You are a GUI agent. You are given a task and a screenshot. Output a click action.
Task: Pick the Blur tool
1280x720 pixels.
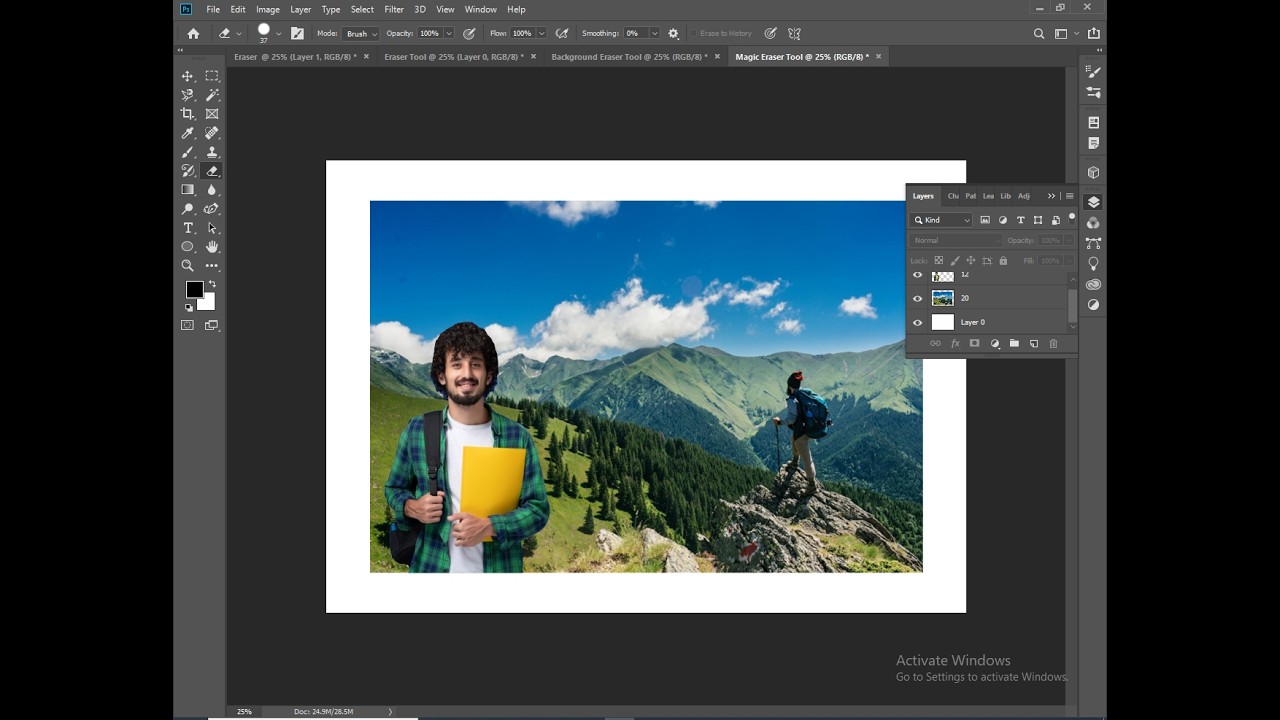212,190
